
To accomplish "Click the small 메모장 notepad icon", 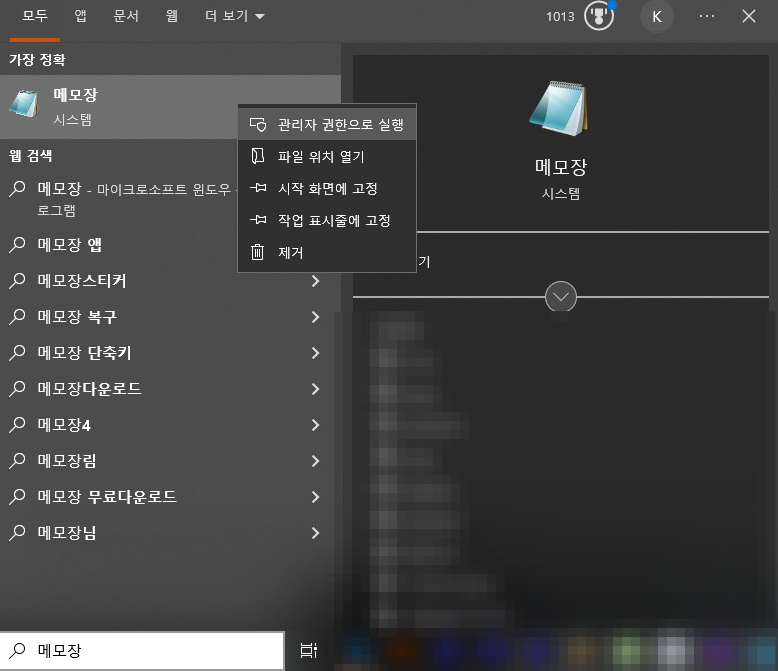I will [24, 103].
